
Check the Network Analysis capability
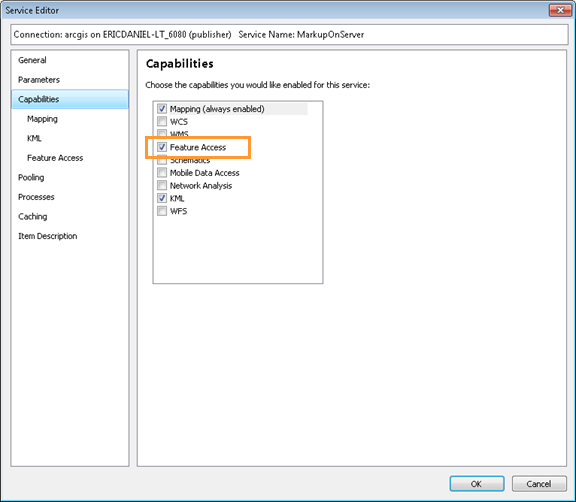162,185
